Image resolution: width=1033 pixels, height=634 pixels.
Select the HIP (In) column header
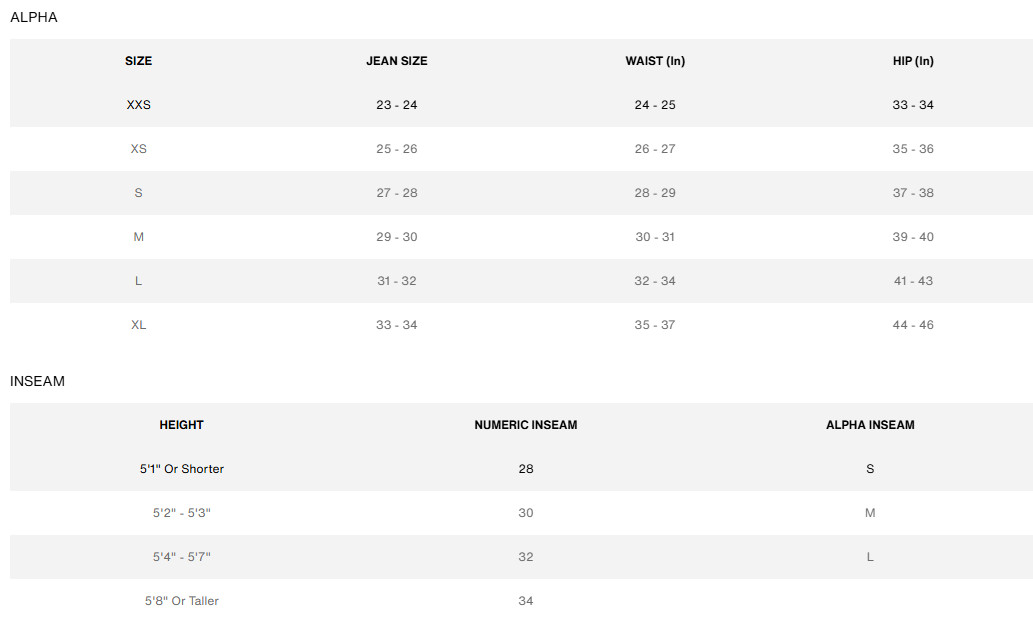point(913,61)
